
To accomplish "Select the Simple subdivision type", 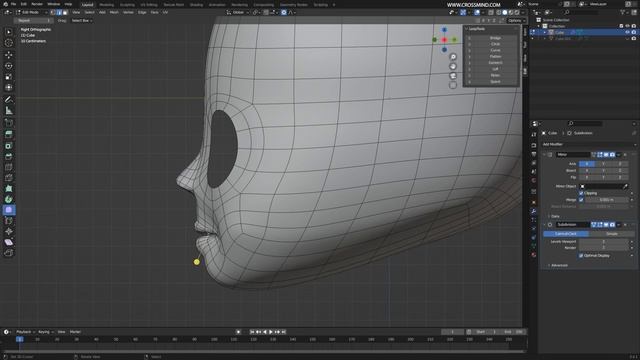I will 612,234.
